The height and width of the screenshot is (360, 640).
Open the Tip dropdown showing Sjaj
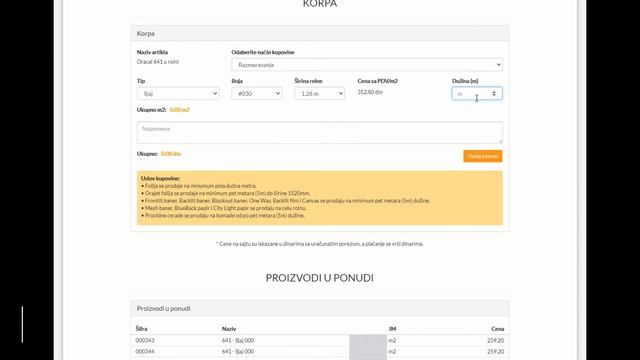point(178,93)
